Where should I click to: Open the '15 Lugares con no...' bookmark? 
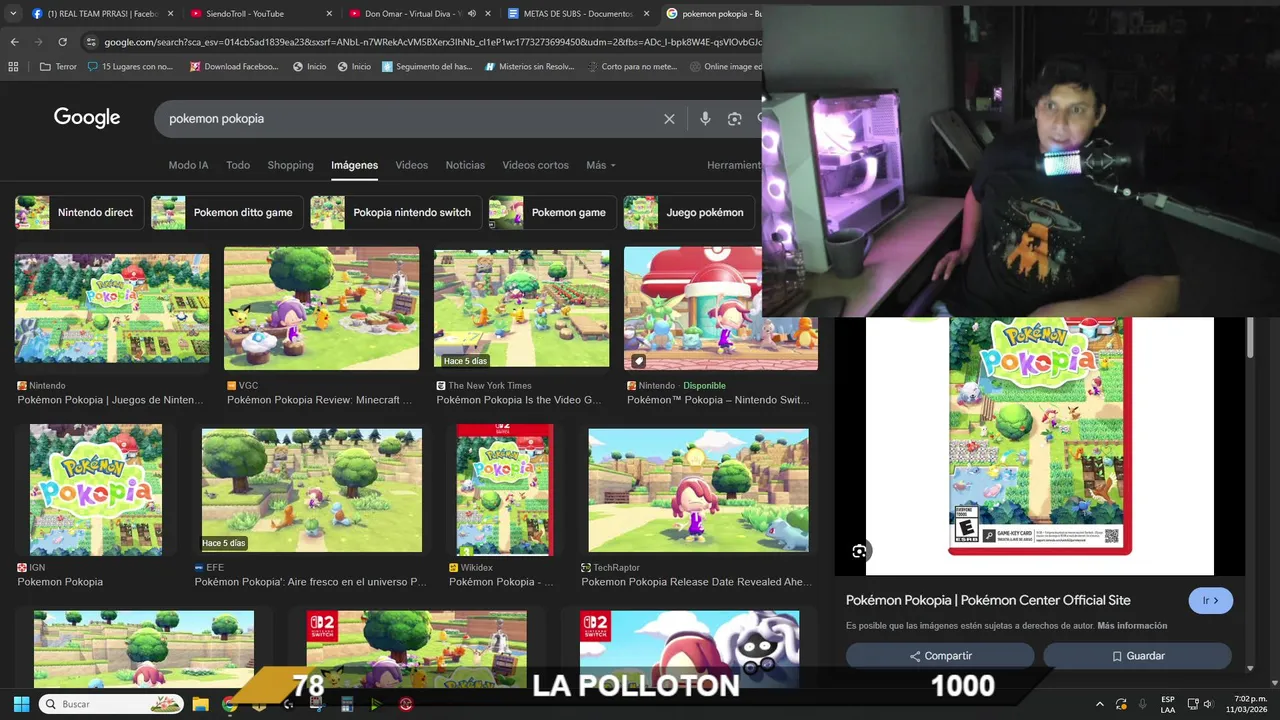pos(130,67)
